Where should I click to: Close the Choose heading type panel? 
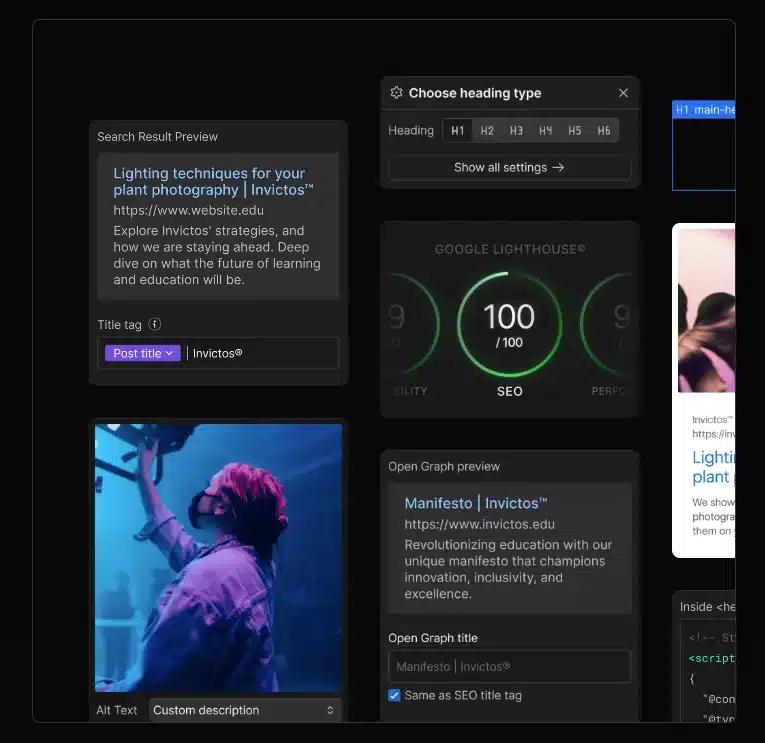[623, 93]
